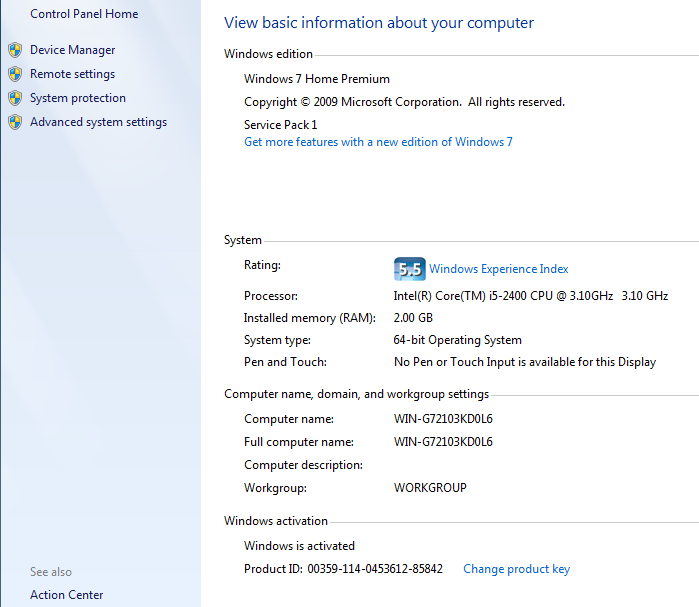The image size is (699, 607).
Task: Click the shield icon beside Device Manager
Action: [15, 50]
